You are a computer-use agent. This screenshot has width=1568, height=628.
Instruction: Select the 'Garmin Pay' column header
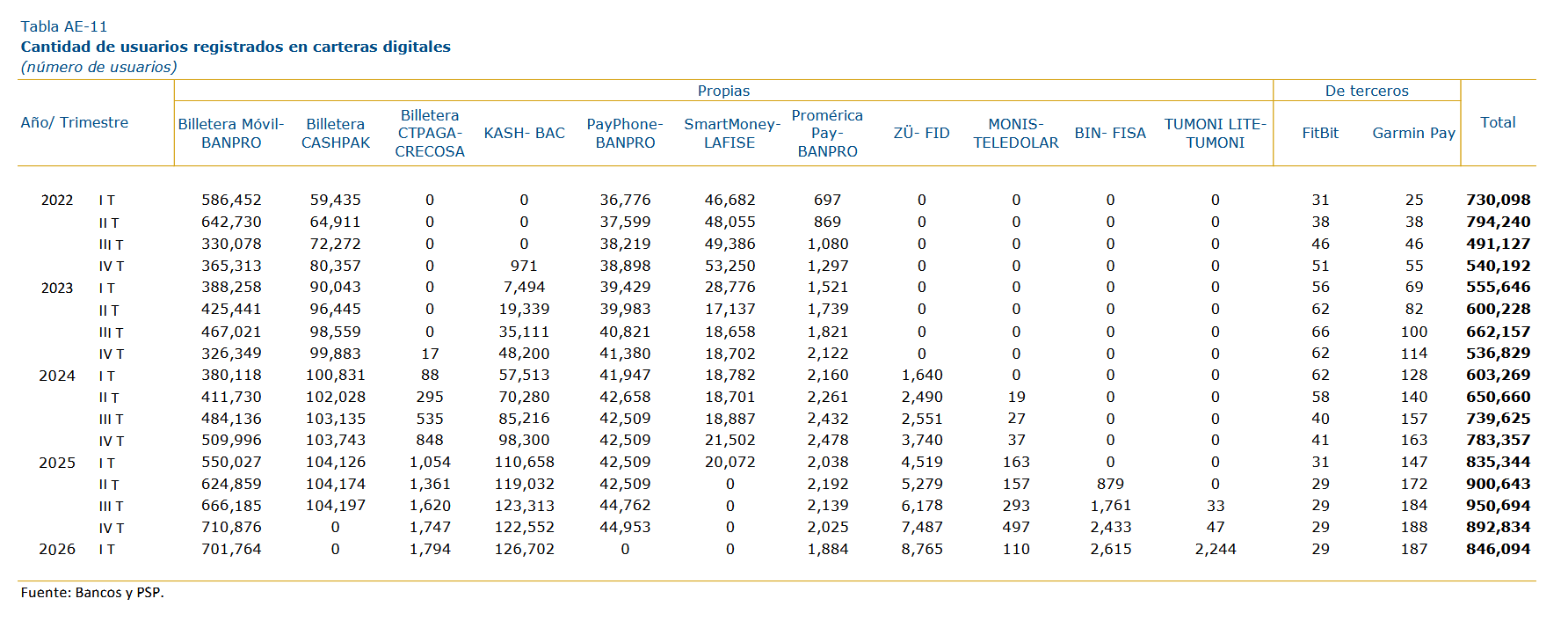(x=1414, y=133)
